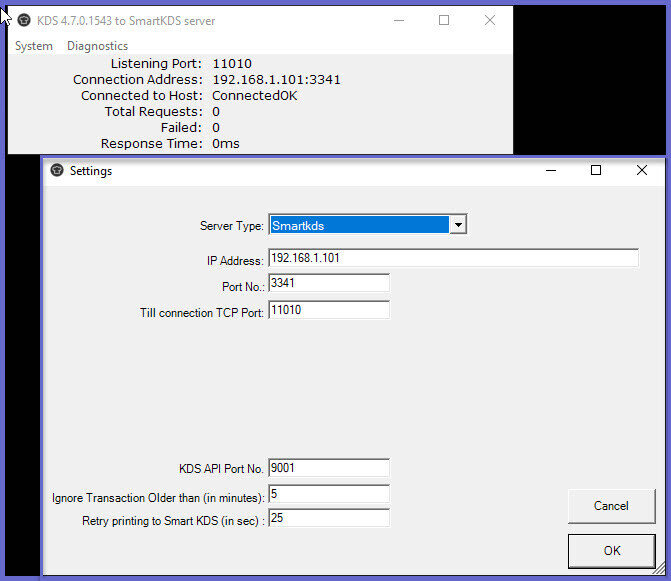The height and width of the screenshot is (581, 671).
Task: Click the Failed label in main window
Action: [181, 127]
